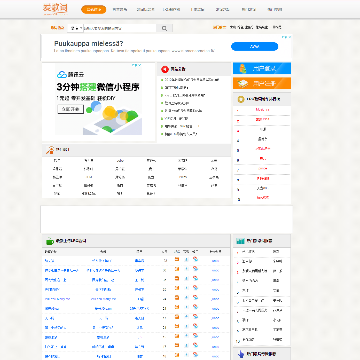Image resolution: width=360 pixels, height=360 pixels.
Task: Click the gold medal icon in sidebar header
Action: coord(240,99)
